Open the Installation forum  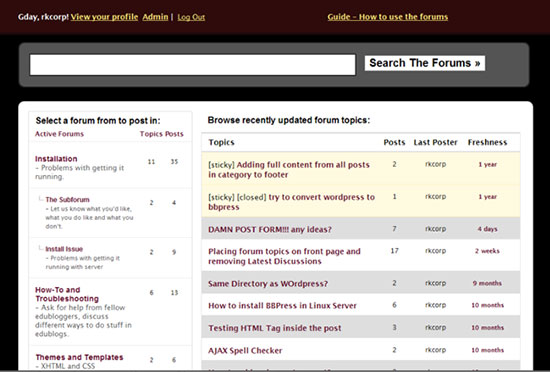56,159
